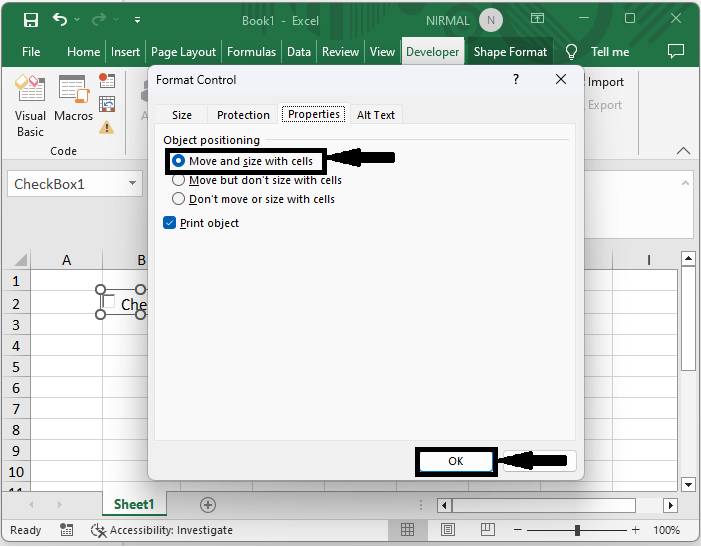
Task: Switch to Size tab in dialog
Action: click(x=182, y=115)
